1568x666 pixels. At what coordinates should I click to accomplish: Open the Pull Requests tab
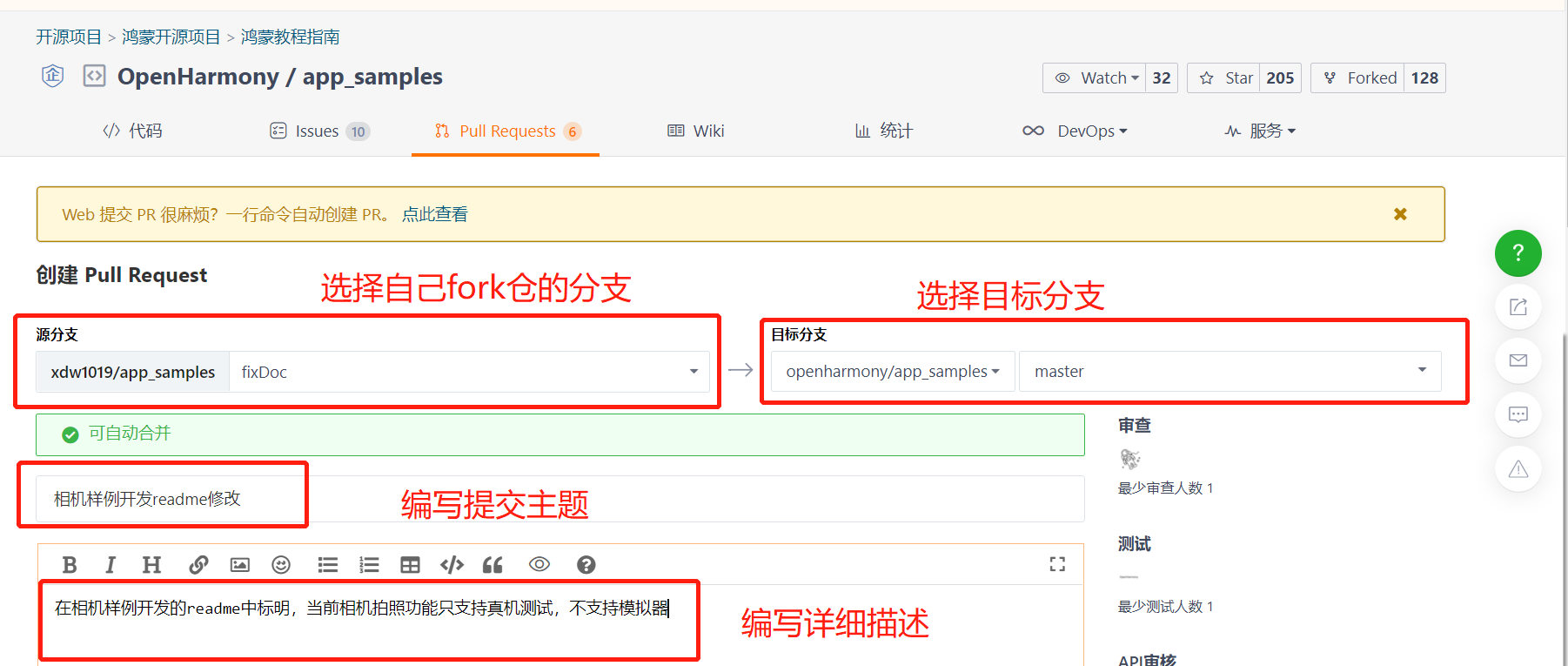pos(506,131)
